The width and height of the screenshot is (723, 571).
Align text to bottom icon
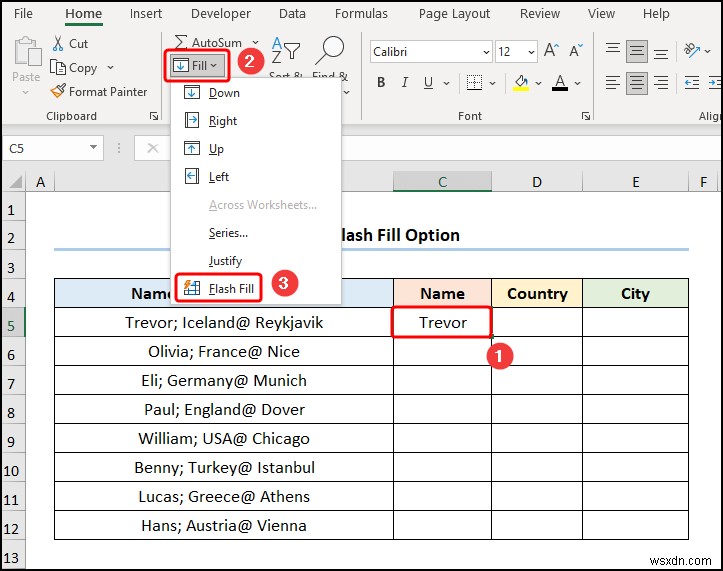(x=661, y=53)
